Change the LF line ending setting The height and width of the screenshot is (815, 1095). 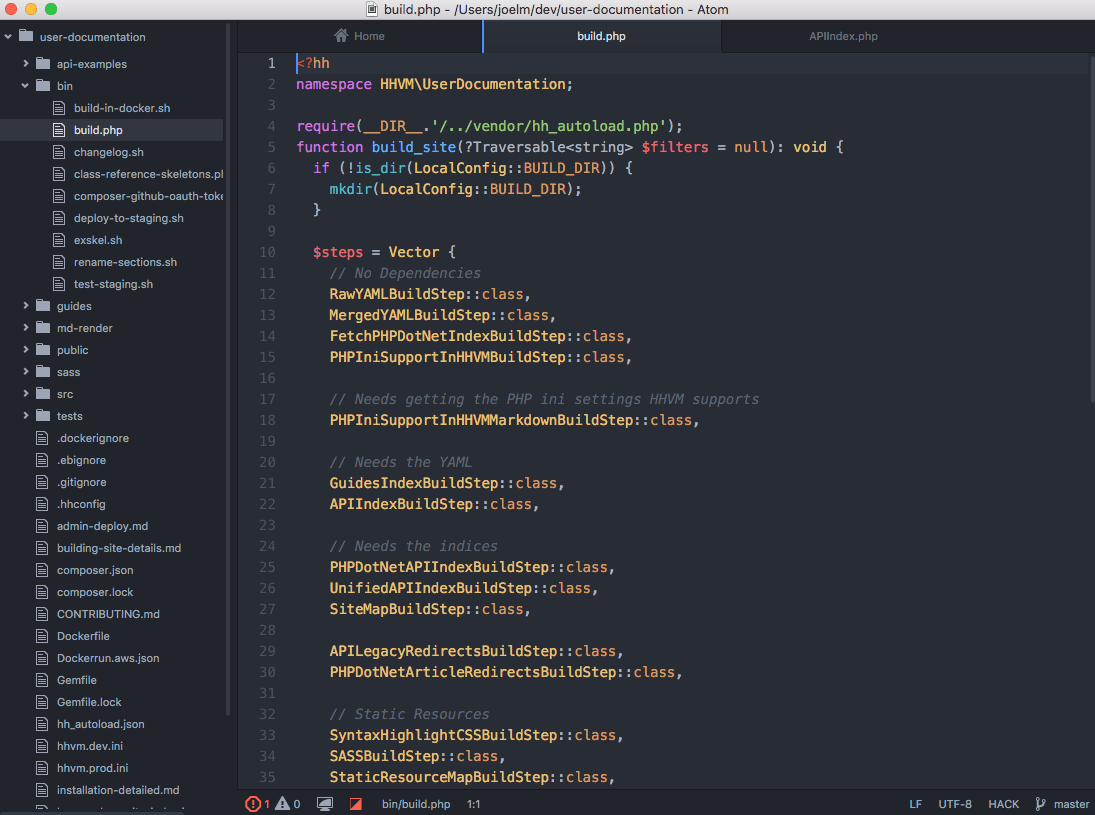click(x=916, y=804)
